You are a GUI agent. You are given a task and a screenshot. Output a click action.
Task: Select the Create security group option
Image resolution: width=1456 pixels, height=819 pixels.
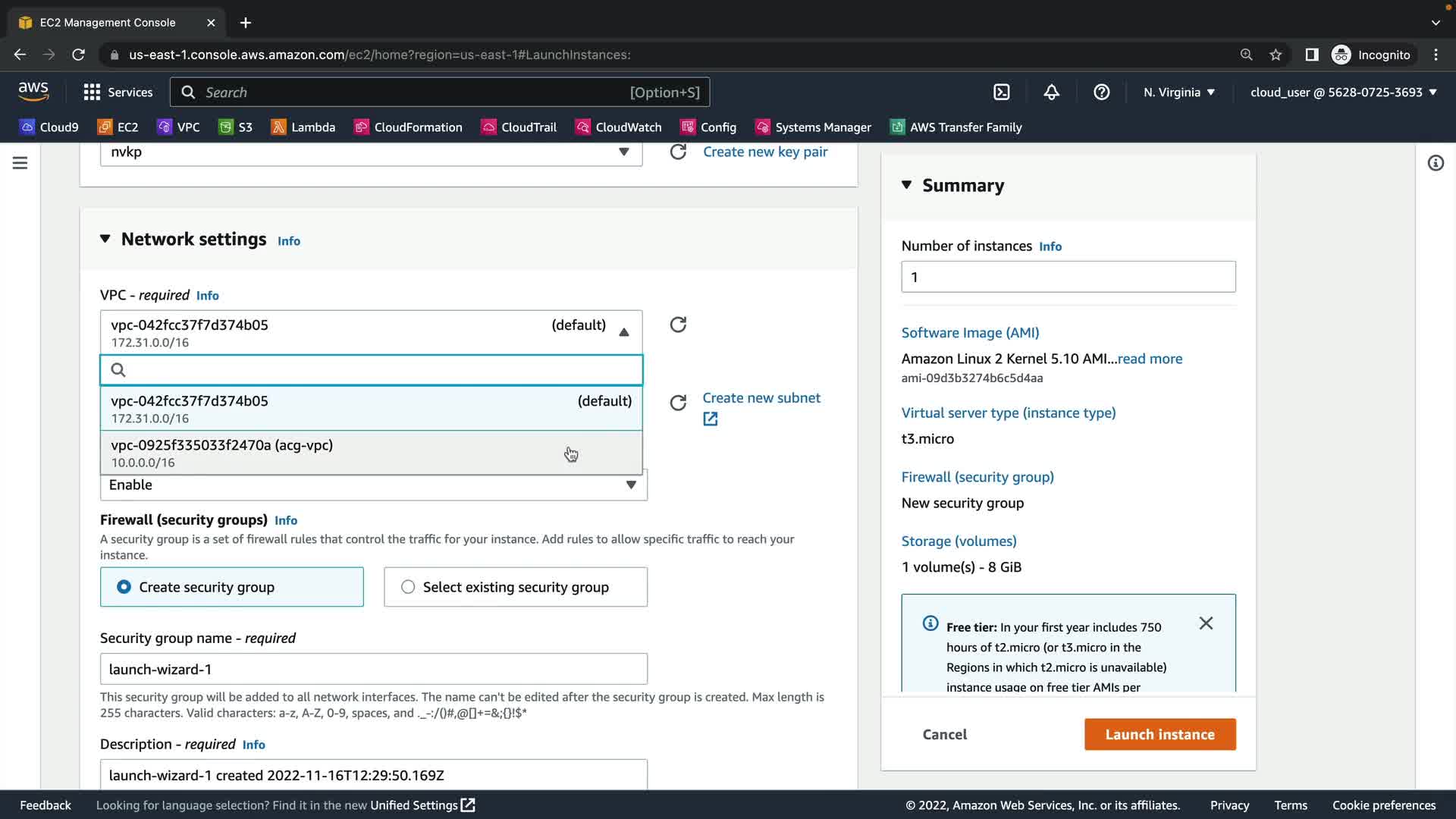click(x=232, y=587)
